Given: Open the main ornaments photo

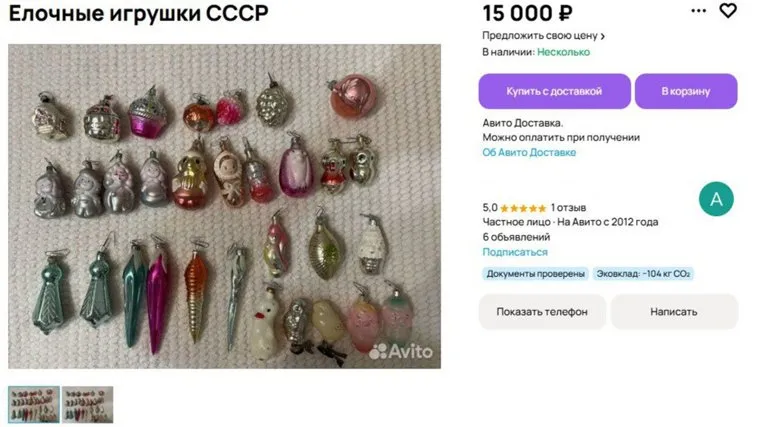Looking at the screenshot, I should click(224, 206).
